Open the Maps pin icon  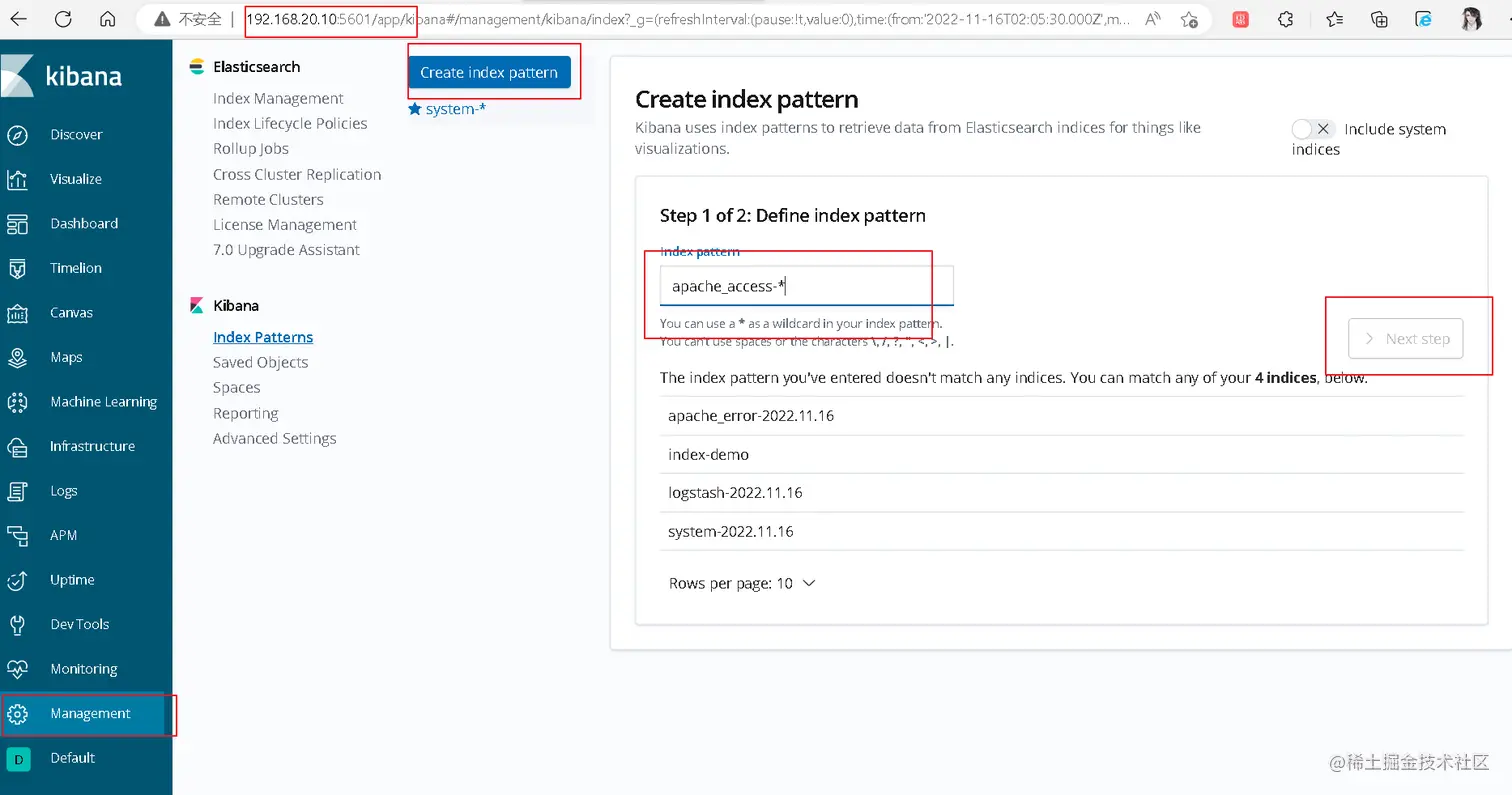(x=17, y=357)
